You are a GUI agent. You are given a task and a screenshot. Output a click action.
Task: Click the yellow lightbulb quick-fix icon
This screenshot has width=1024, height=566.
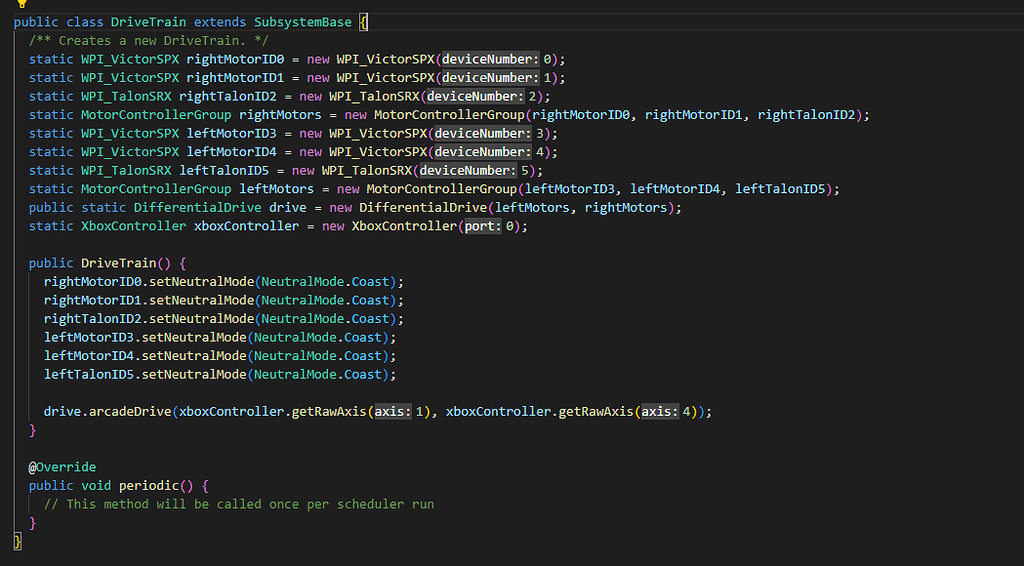19,3
